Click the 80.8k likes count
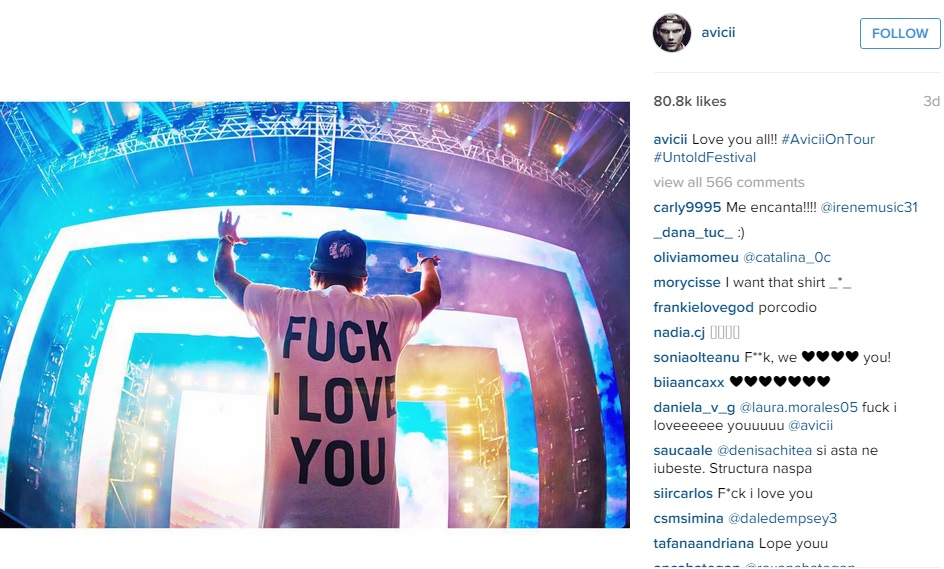This screenshot has width=944, height=569. click(x=690, y=101)
